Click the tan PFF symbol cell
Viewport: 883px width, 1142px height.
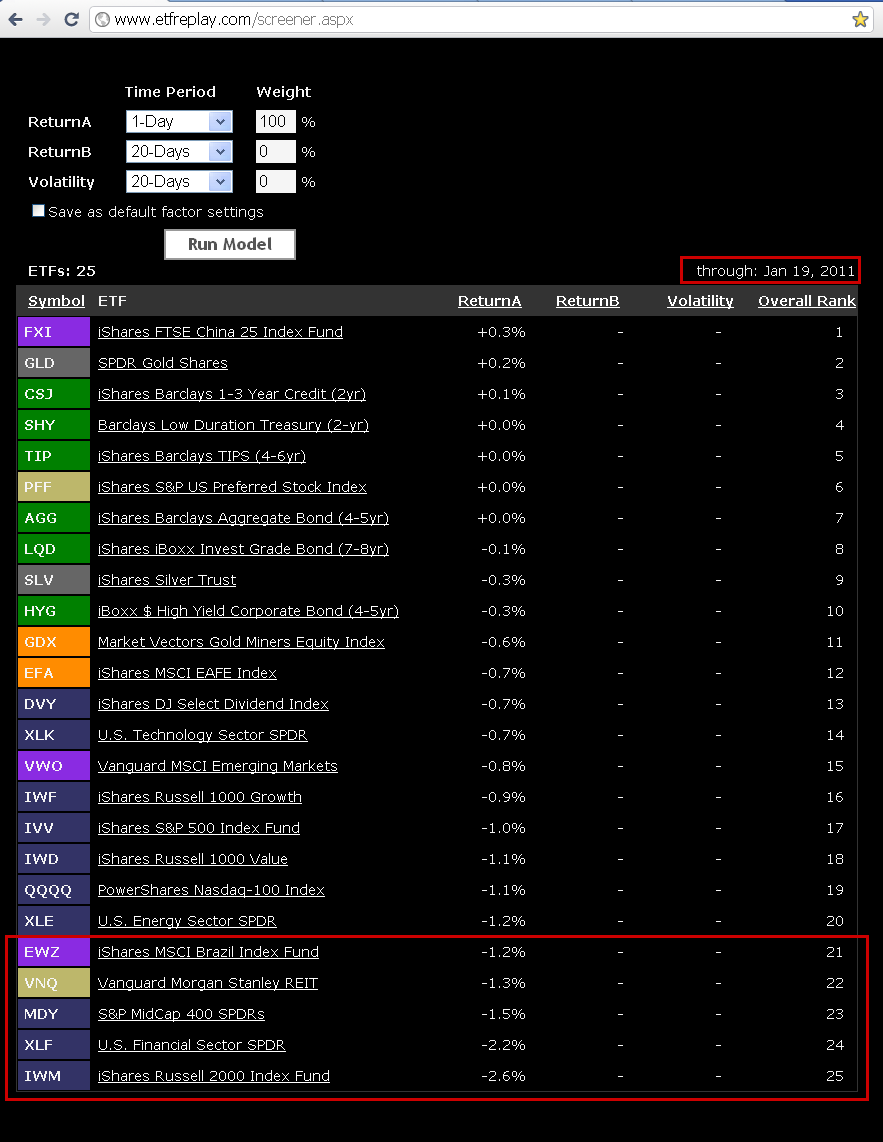coord(54,487)
